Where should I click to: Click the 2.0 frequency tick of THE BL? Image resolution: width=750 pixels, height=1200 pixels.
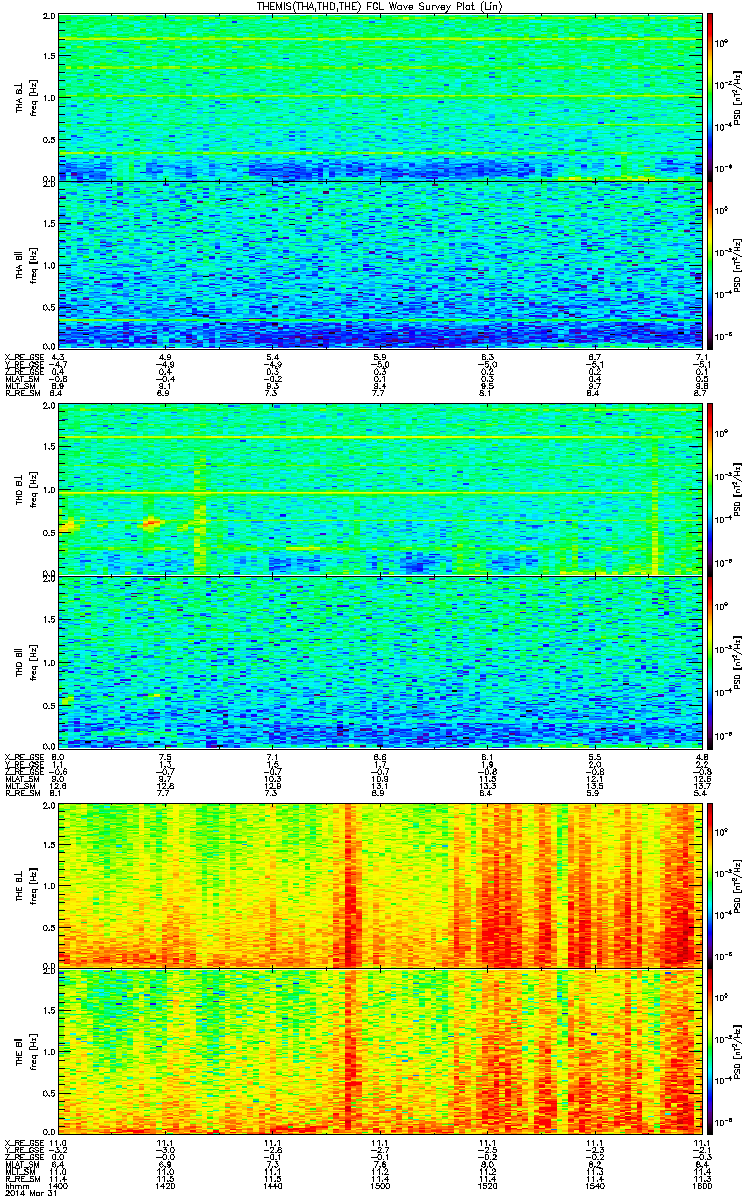(x=49, y=805)
